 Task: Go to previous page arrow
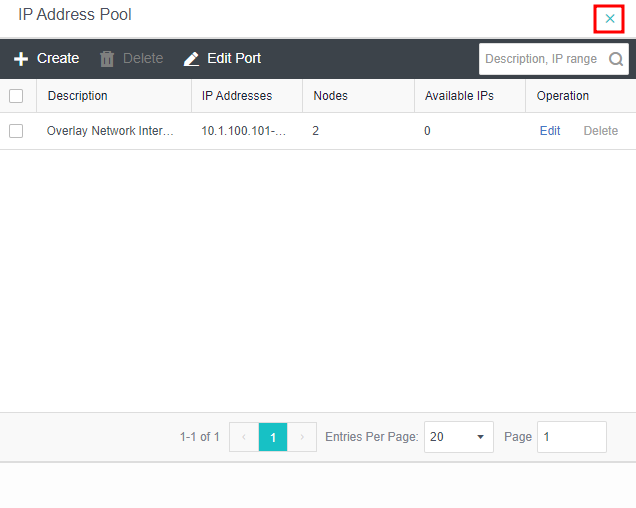pos(244,437)
